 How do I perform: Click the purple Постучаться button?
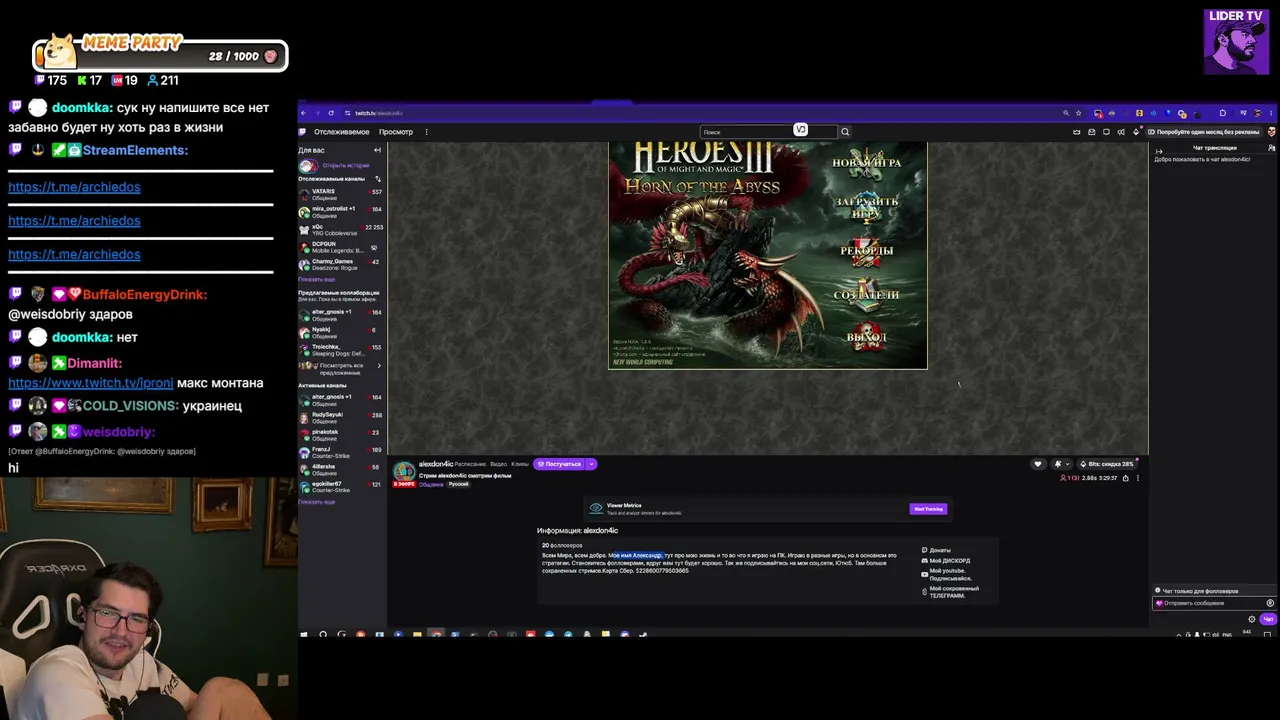click(560, 464)
